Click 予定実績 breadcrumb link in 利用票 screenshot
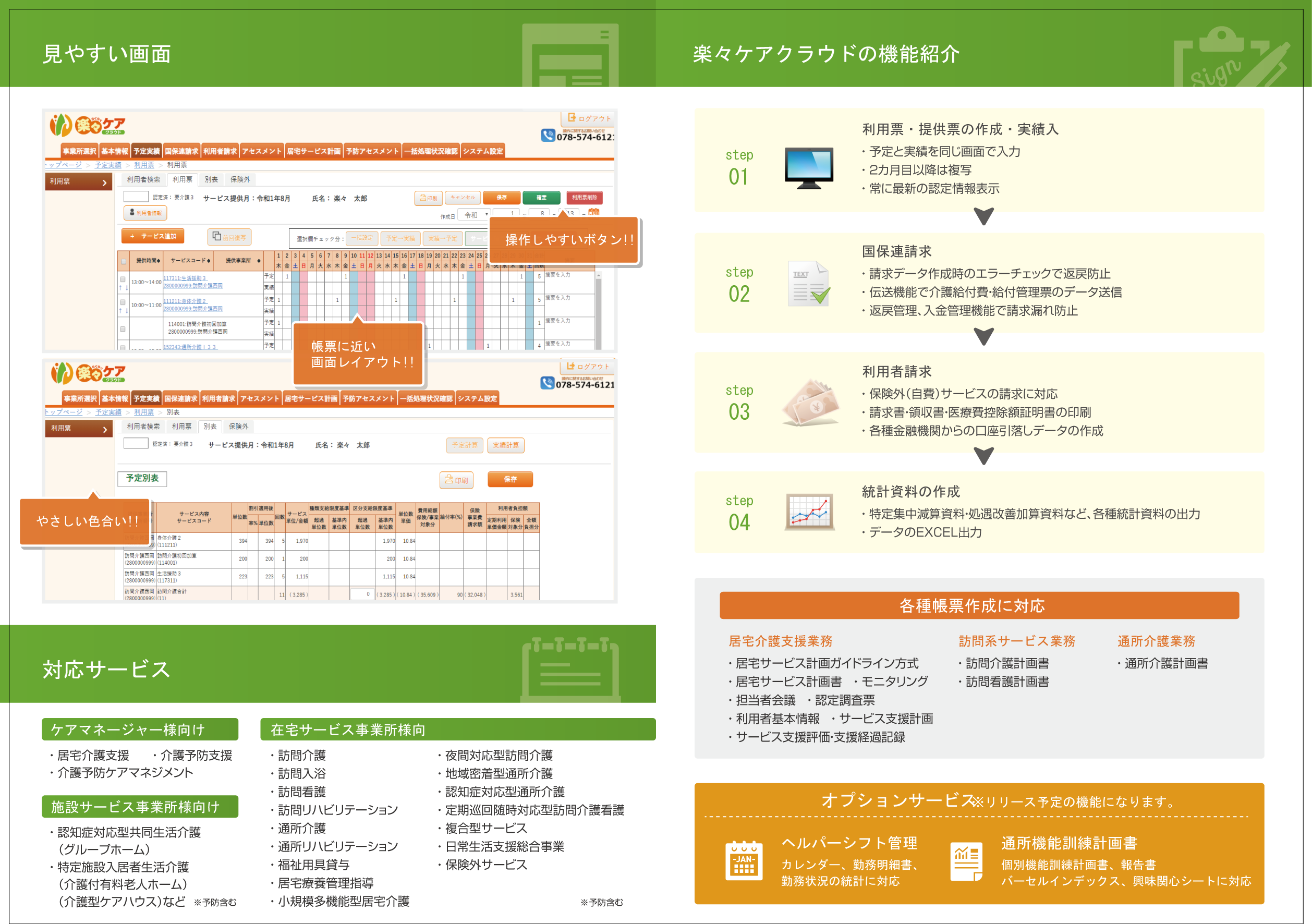The image size is (1312, 924). pos(108,165)
